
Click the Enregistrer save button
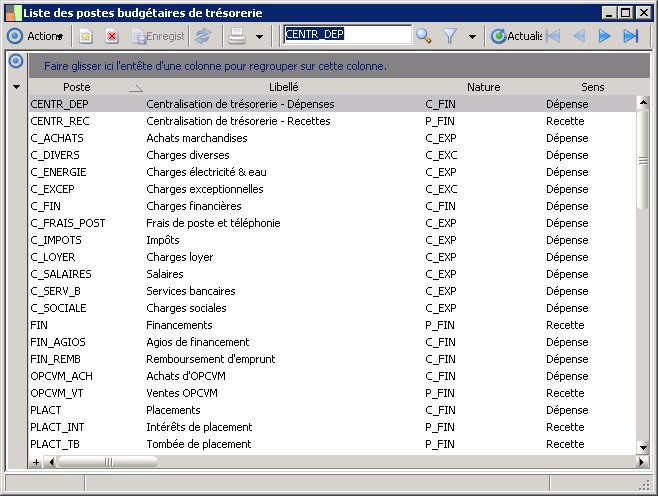tap(158, 36)
